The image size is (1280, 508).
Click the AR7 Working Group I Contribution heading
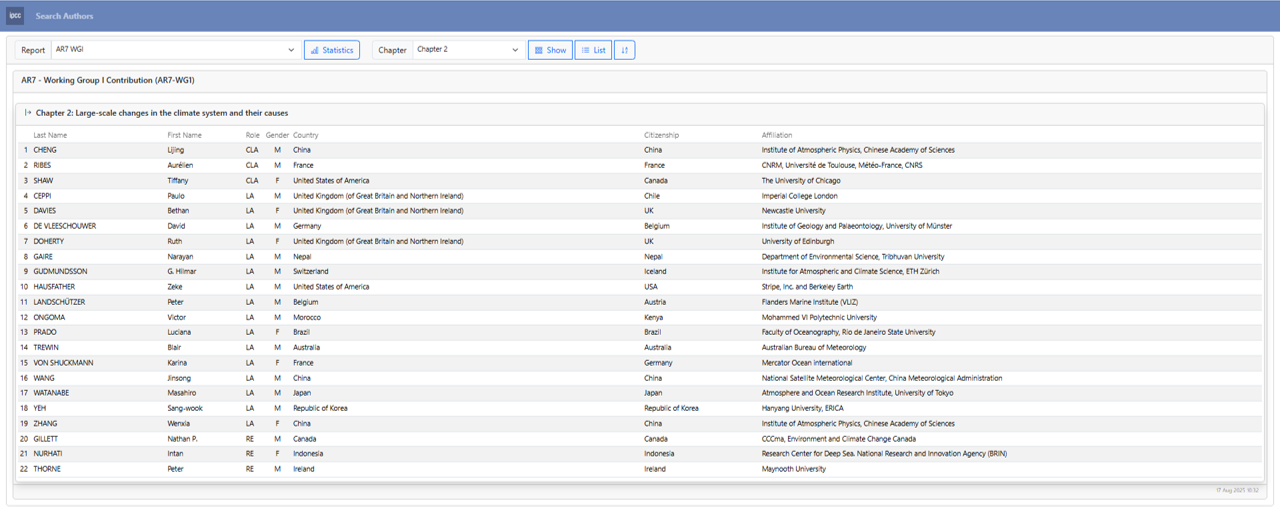107,80
